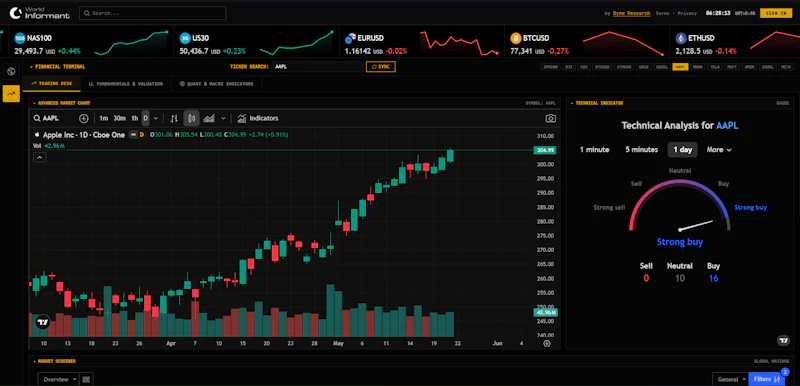The width and height of the screenshot is (800, 386).
Task: Select the 1 day analysis interval
Action: (682, 149)
